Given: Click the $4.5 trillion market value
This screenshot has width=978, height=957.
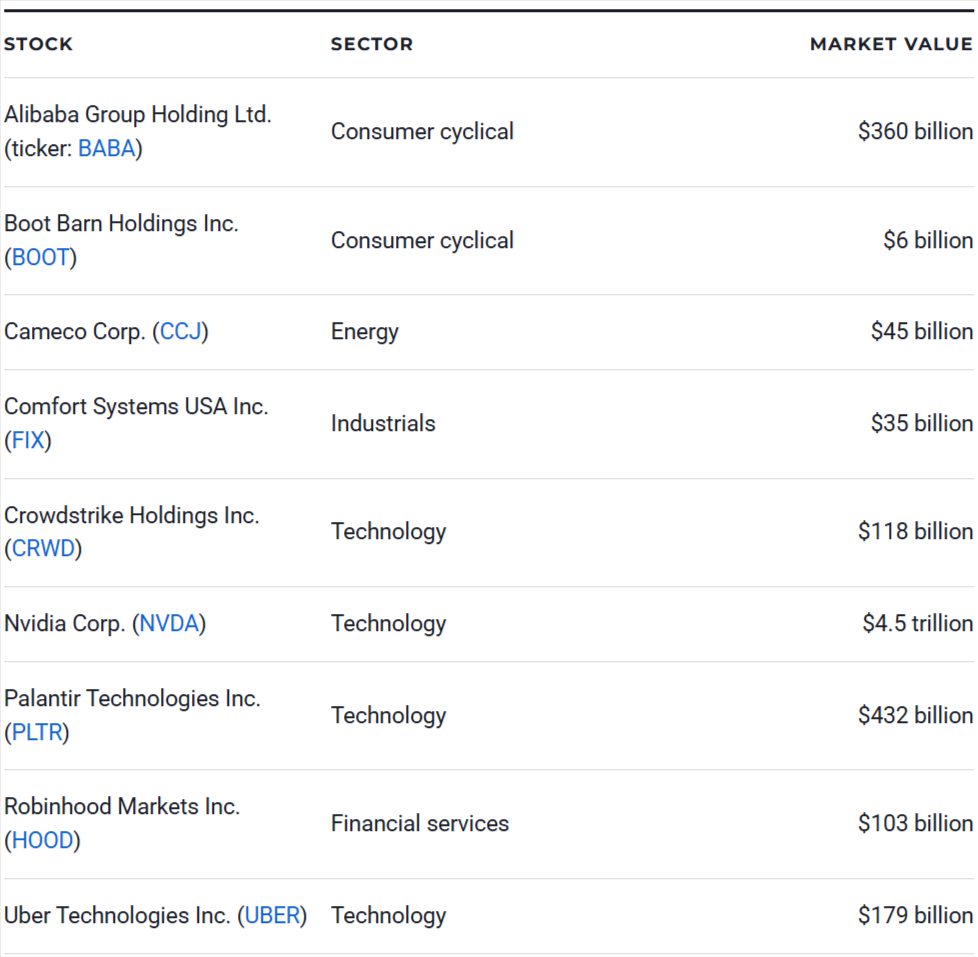Looking at the screenshot, I should pos(918,623).
